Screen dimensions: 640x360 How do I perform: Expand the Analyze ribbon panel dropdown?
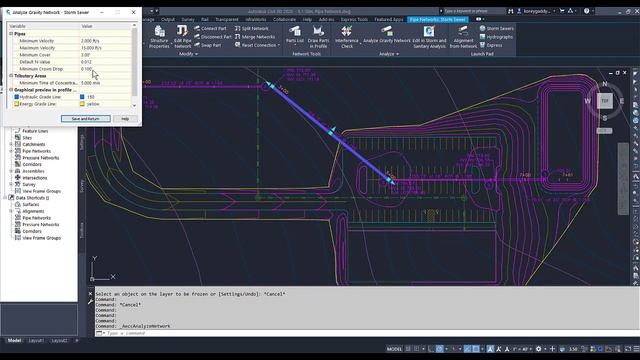pyautogui.click(x=389, y=54)
